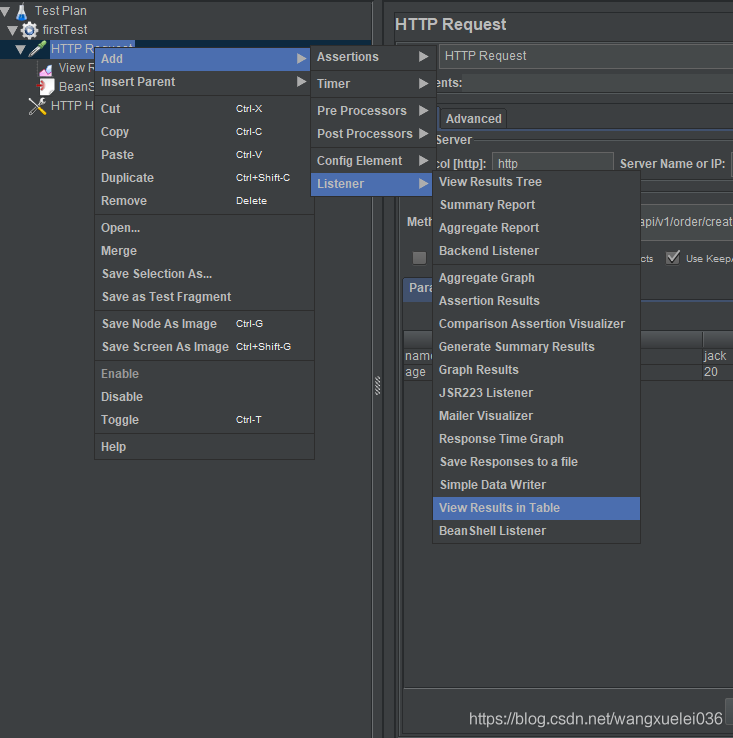
Task: Select Save Node As Image option
Action: coord(159,324)
